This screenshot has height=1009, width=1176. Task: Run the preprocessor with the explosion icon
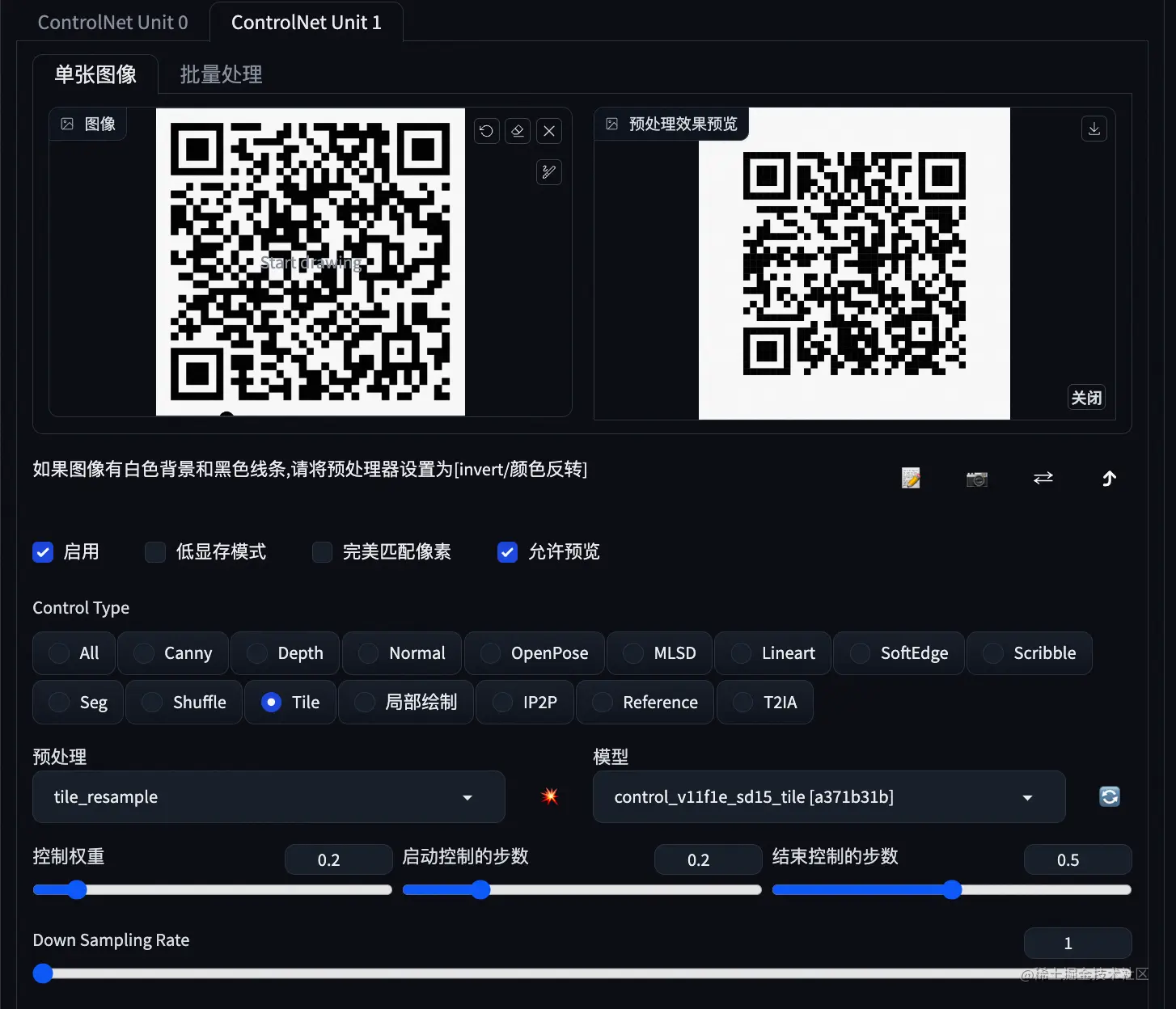click(550, 796)
